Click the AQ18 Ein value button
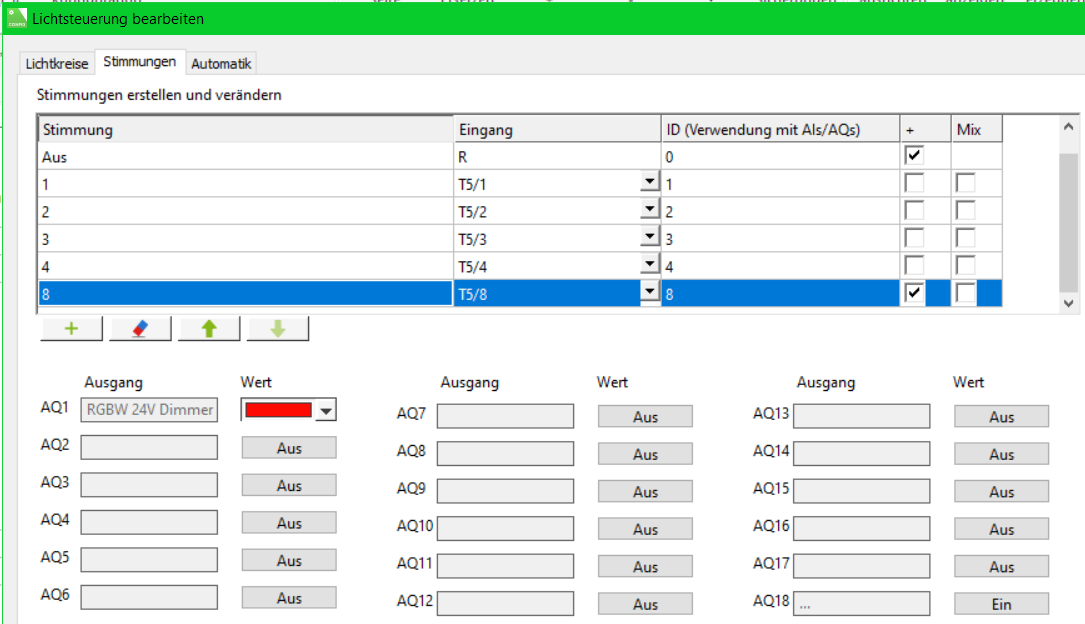This screenshot has height=624, width=1085. coord(1001,604)
